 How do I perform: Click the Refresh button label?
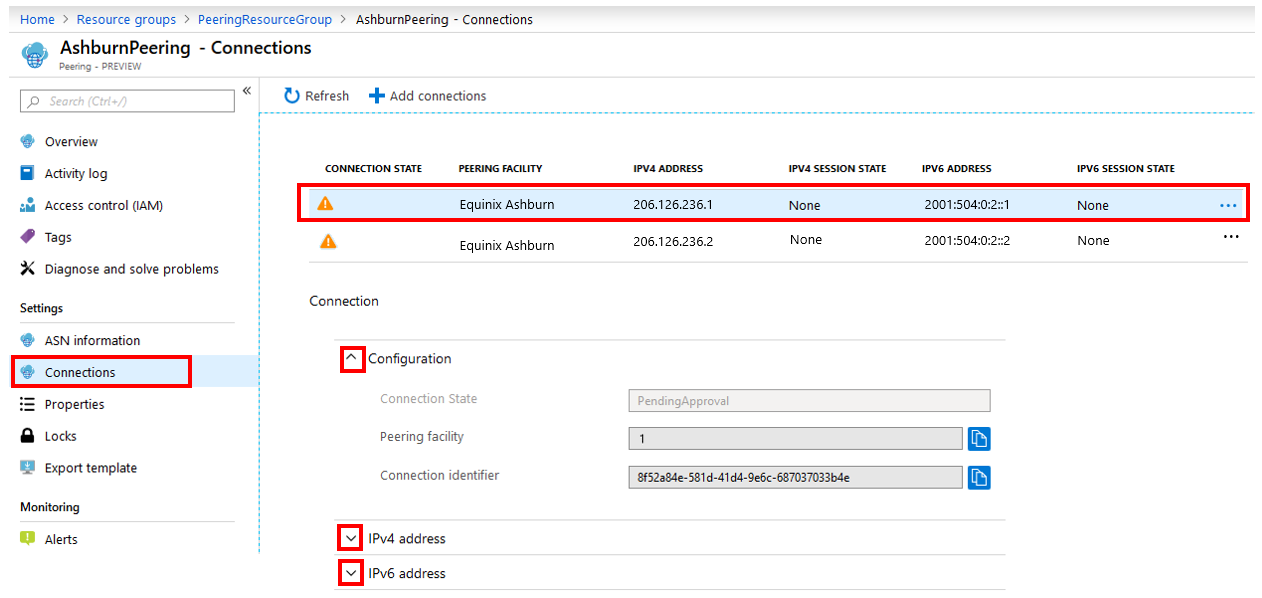click(x=327, y=96)
